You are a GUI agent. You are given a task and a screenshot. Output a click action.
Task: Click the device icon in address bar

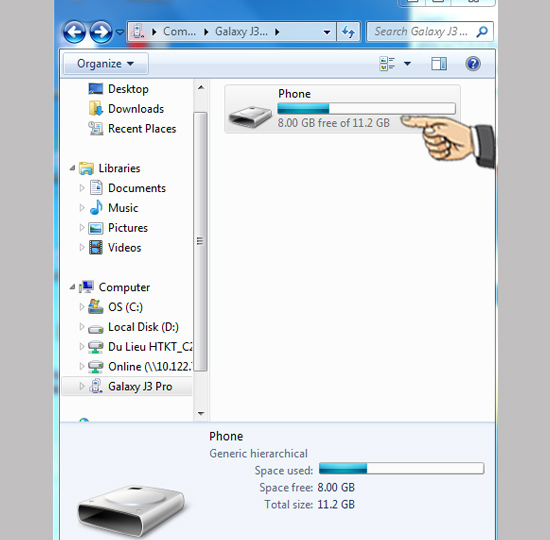click(x=138, y=32)
